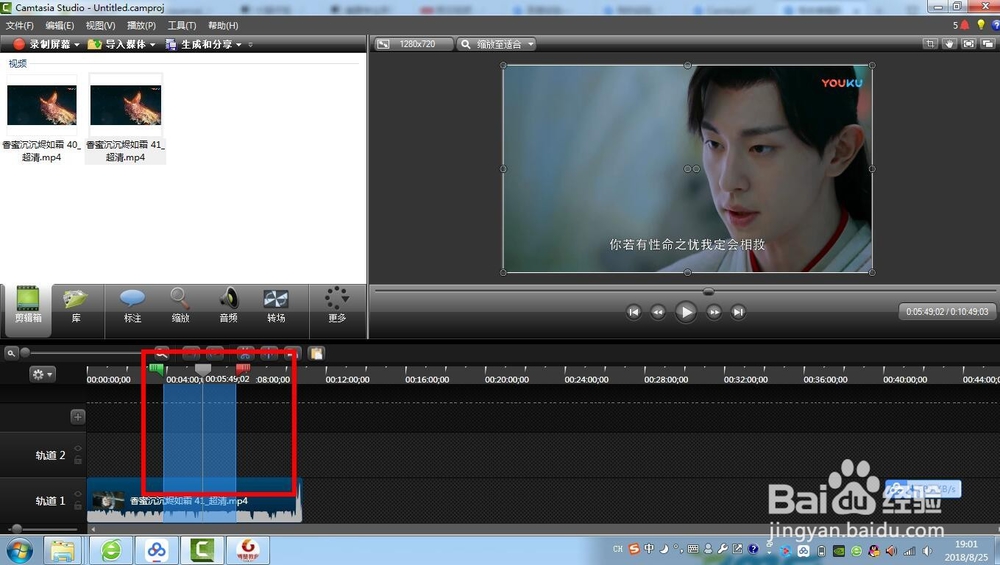Open the Audio (音频) tool
This screenshot has width=1000, height=565.
[228, 305]
